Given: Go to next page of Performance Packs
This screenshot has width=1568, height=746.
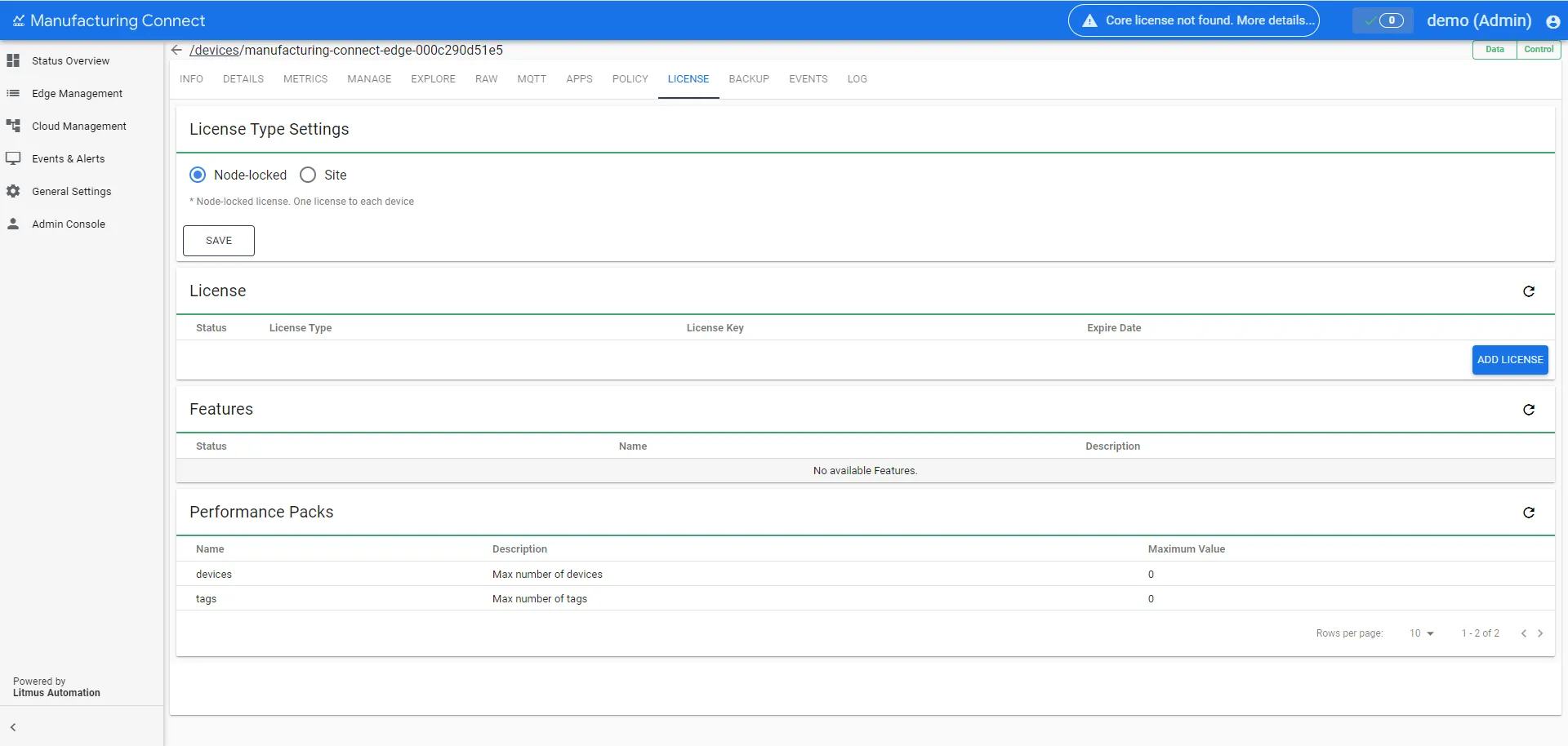Looking at the screenshot, I should (x=1540, y=633).
